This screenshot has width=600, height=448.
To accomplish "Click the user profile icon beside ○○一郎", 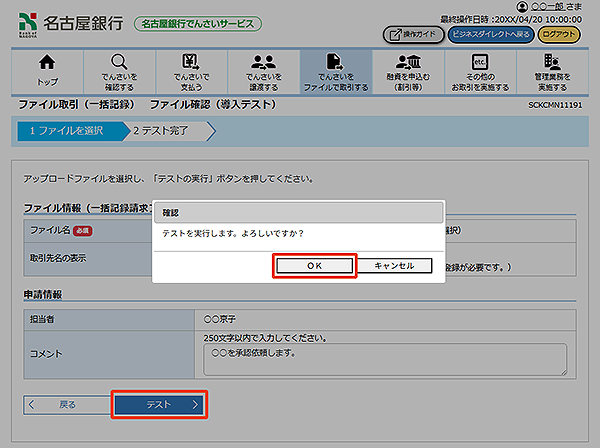I will pyautogui.click(x=522, y=7).
